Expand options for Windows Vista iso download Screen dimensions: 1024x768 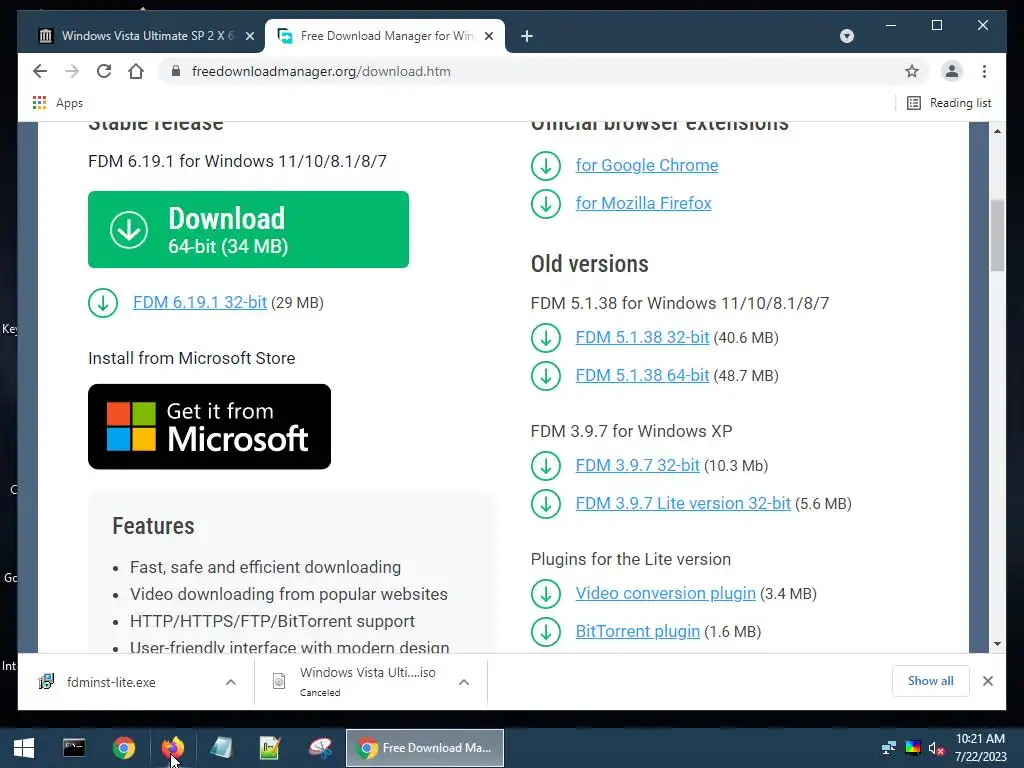[464, 682]
